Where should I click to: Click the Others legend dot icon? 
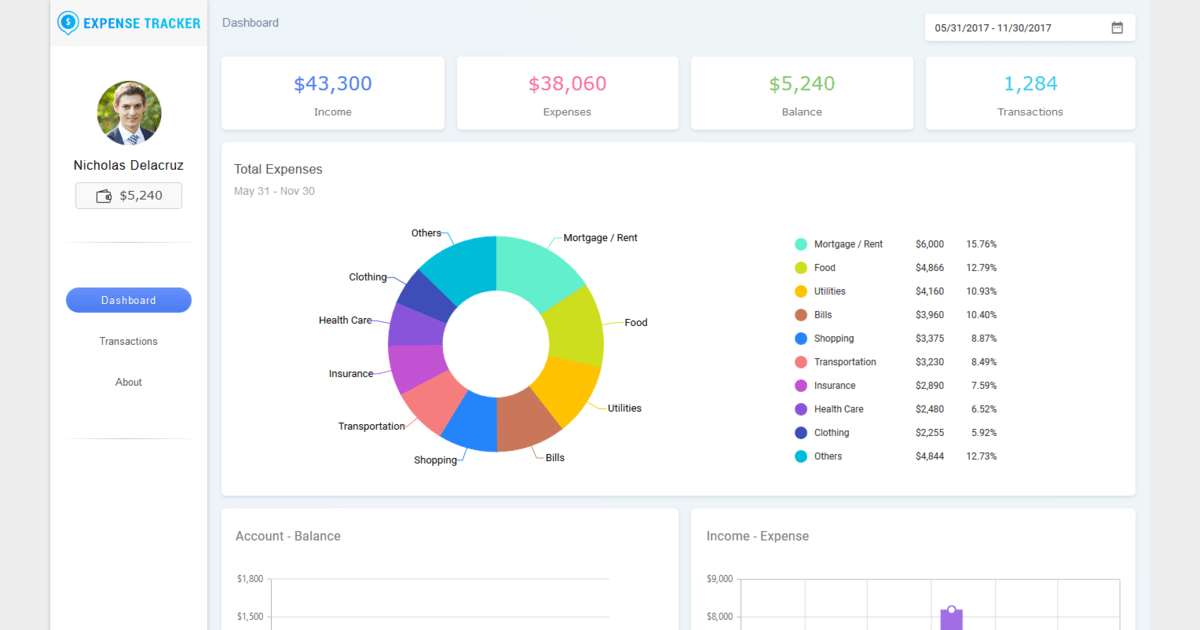click(x=801, y=457)
